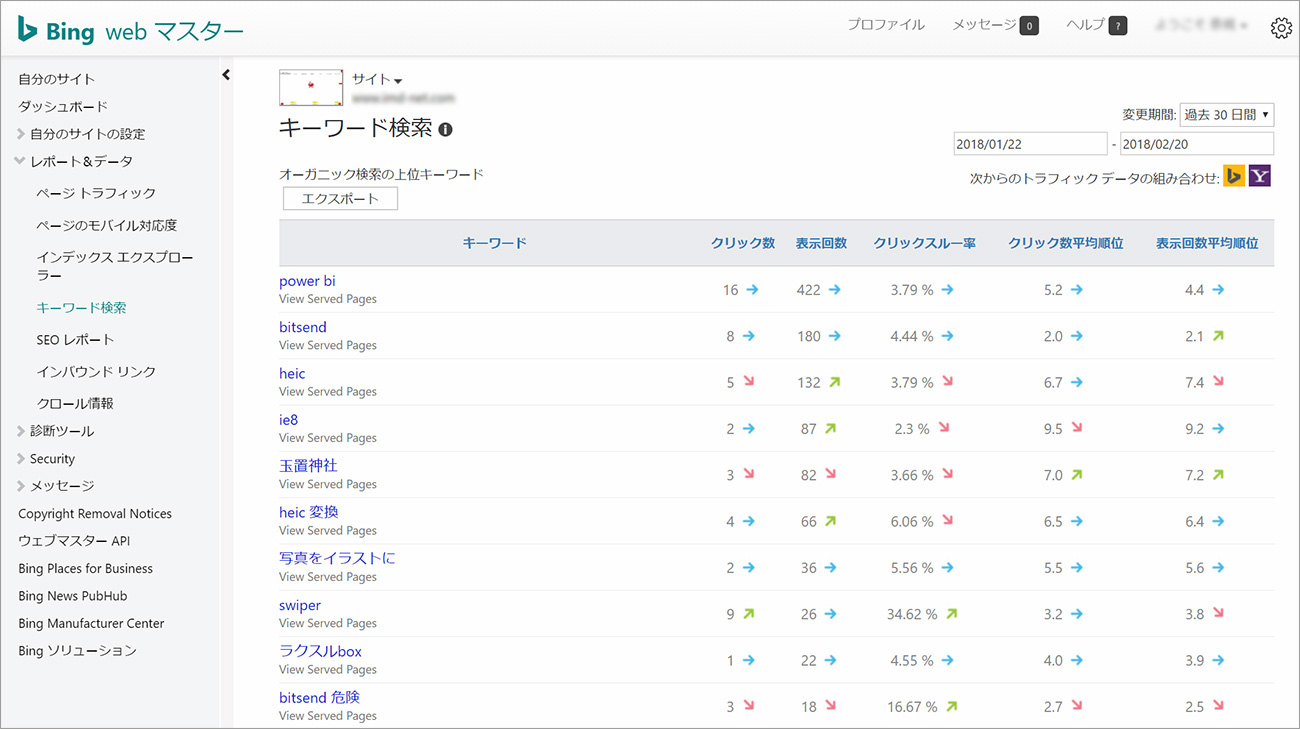Click green up arrow beside swiper clicks

(x=748, y=613)
